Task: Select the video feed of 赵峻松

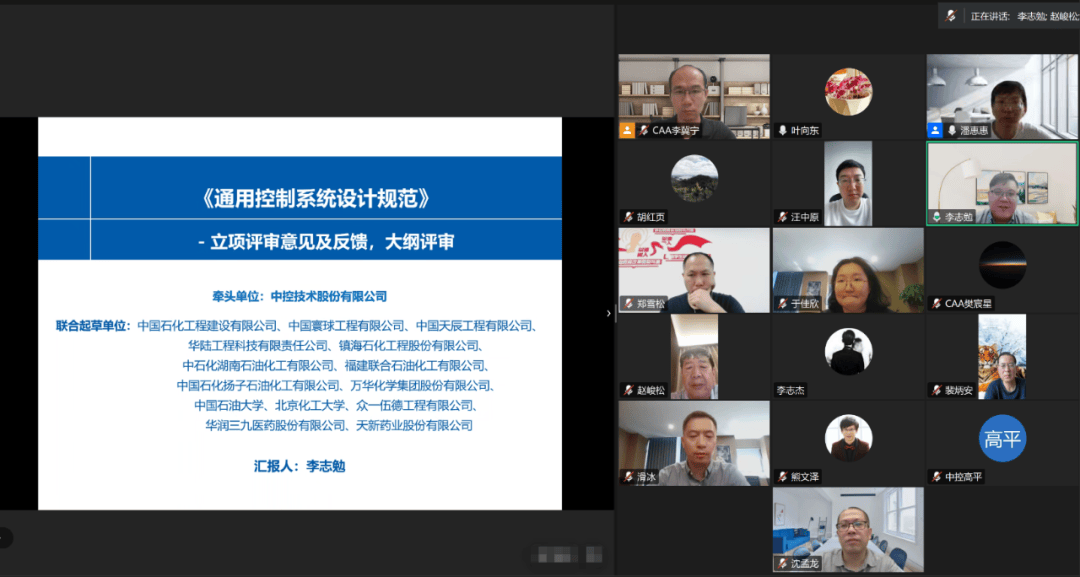Action: point(694,357)
